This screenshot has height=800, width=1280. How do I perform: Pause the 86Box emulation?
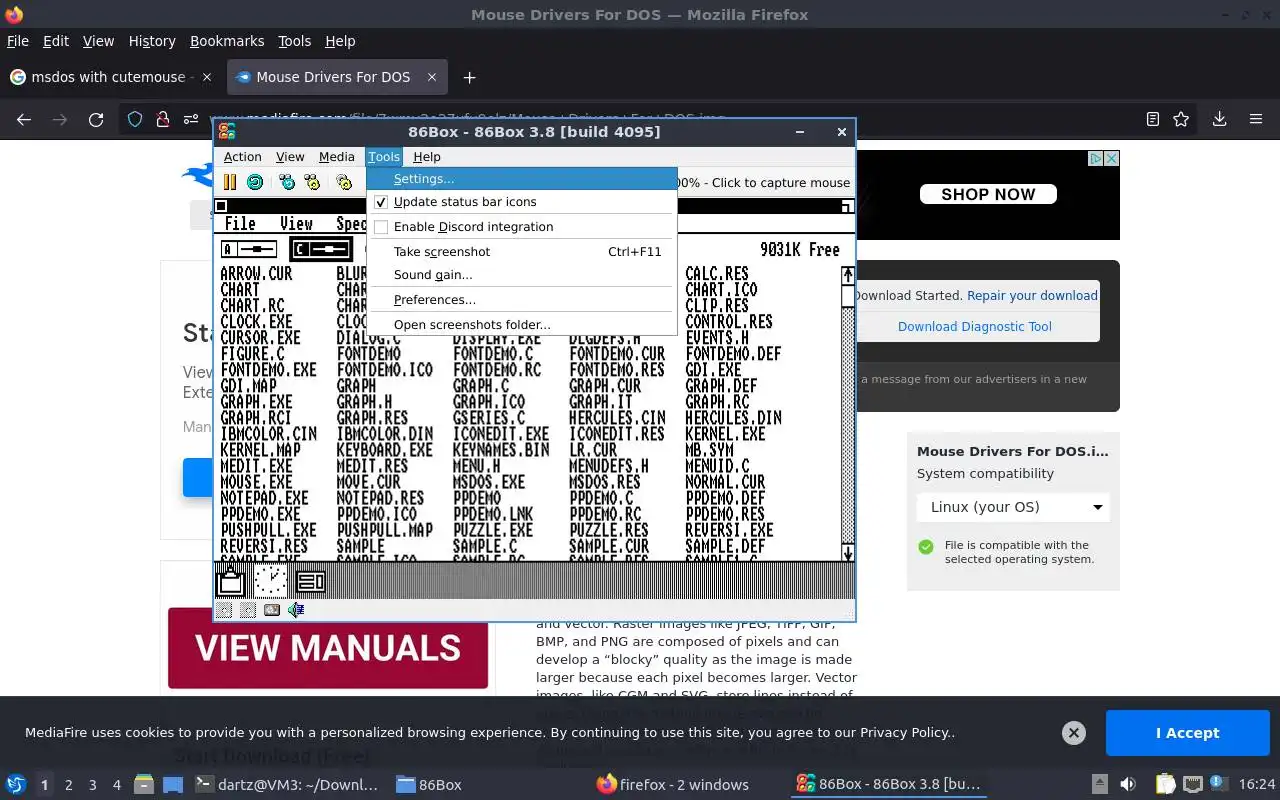pos(230,182)
